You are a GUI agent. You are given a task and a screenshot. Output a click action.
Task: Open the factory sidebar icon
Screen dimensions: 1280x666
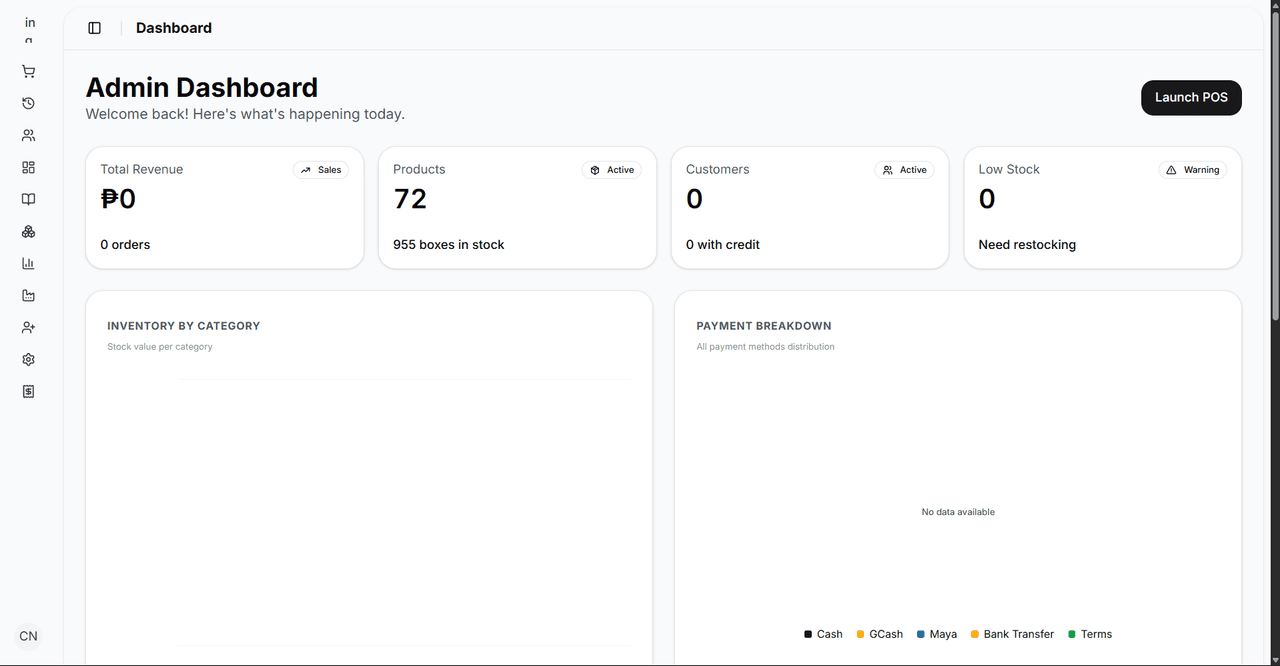pyautogui.click(x=28, y=295)
